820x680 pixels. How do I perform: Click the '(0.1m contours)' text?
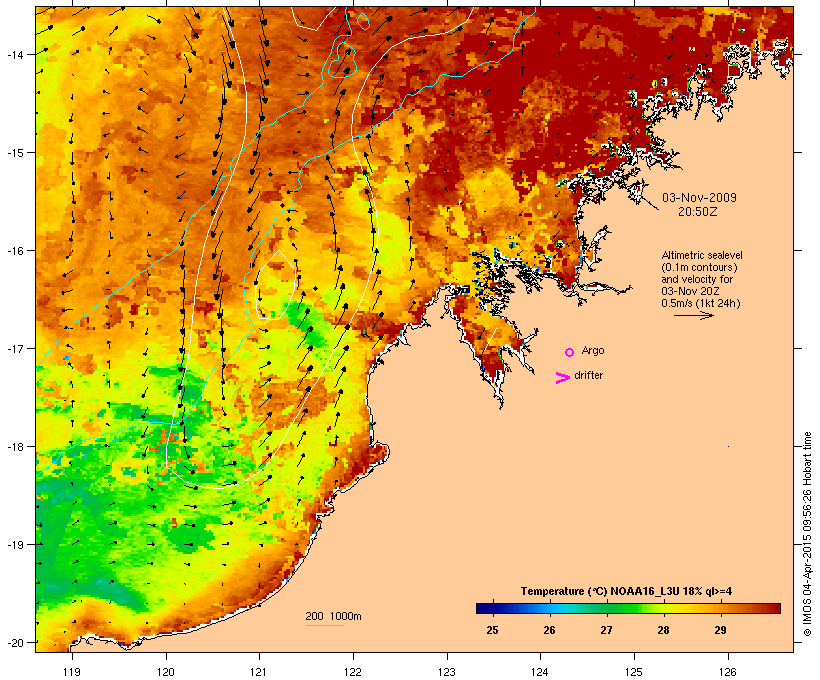pyautogui.click(x=699, y=267)
